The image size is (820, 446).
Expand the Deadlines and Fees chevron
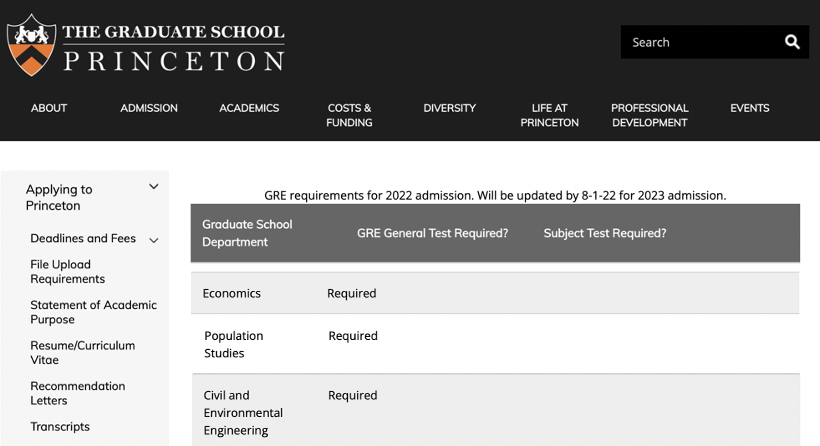pyautogui.click(x=154, y=241)
